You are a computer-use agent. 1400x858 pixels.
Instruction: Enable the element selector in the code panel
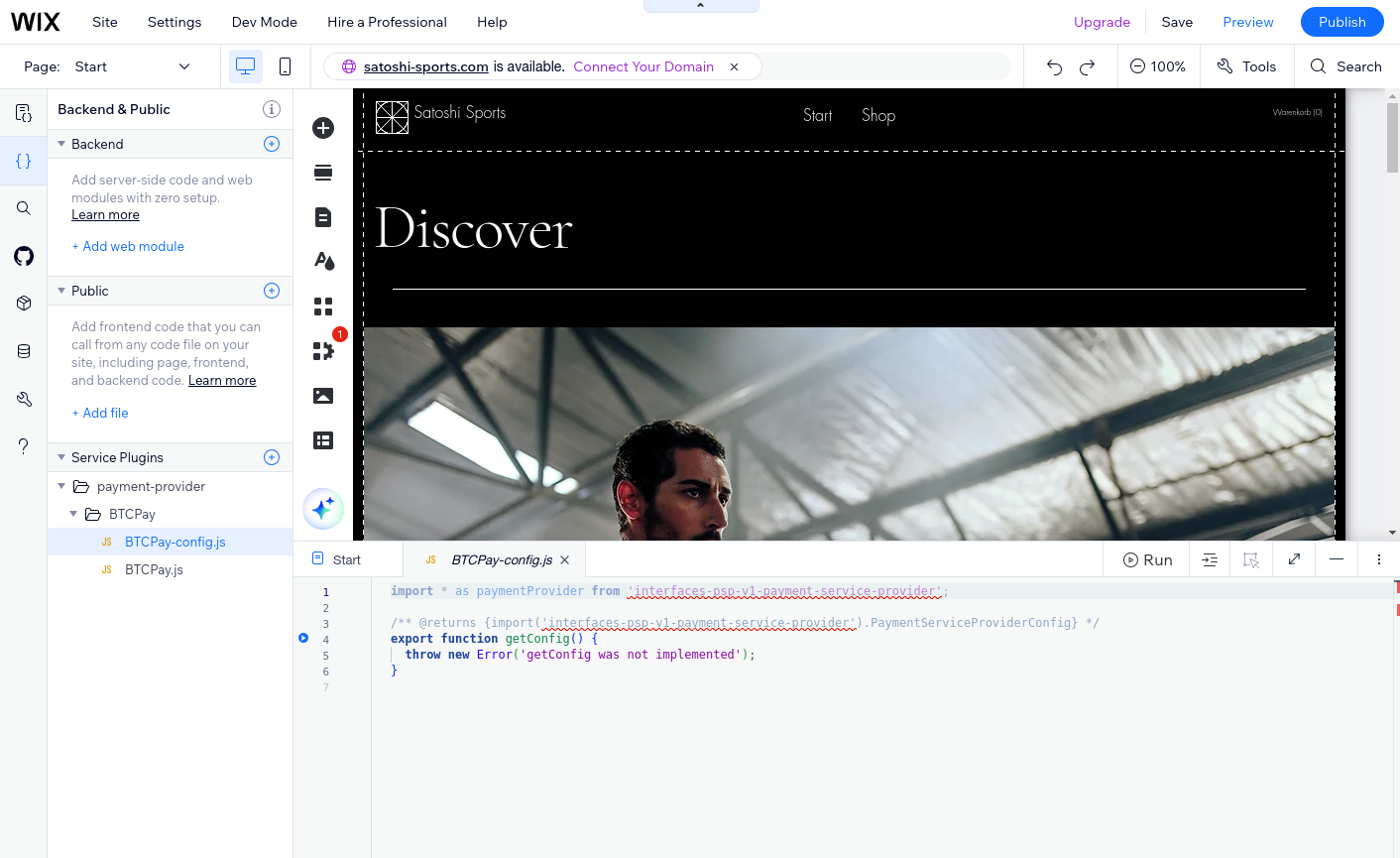click(1251, 558)
